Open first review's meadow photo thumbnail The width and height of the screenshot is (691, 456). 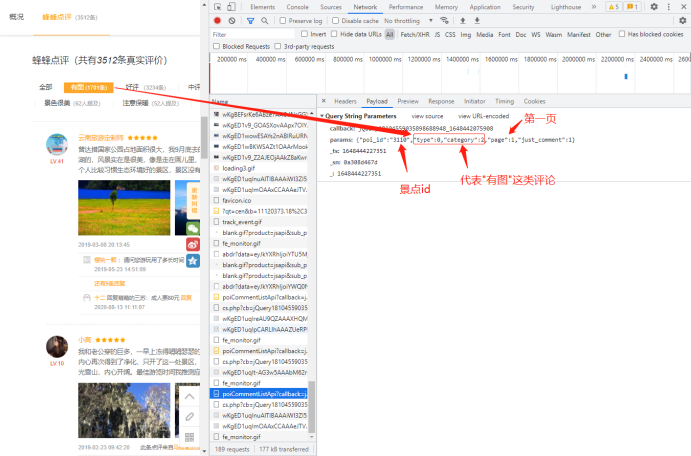(124, 208)
